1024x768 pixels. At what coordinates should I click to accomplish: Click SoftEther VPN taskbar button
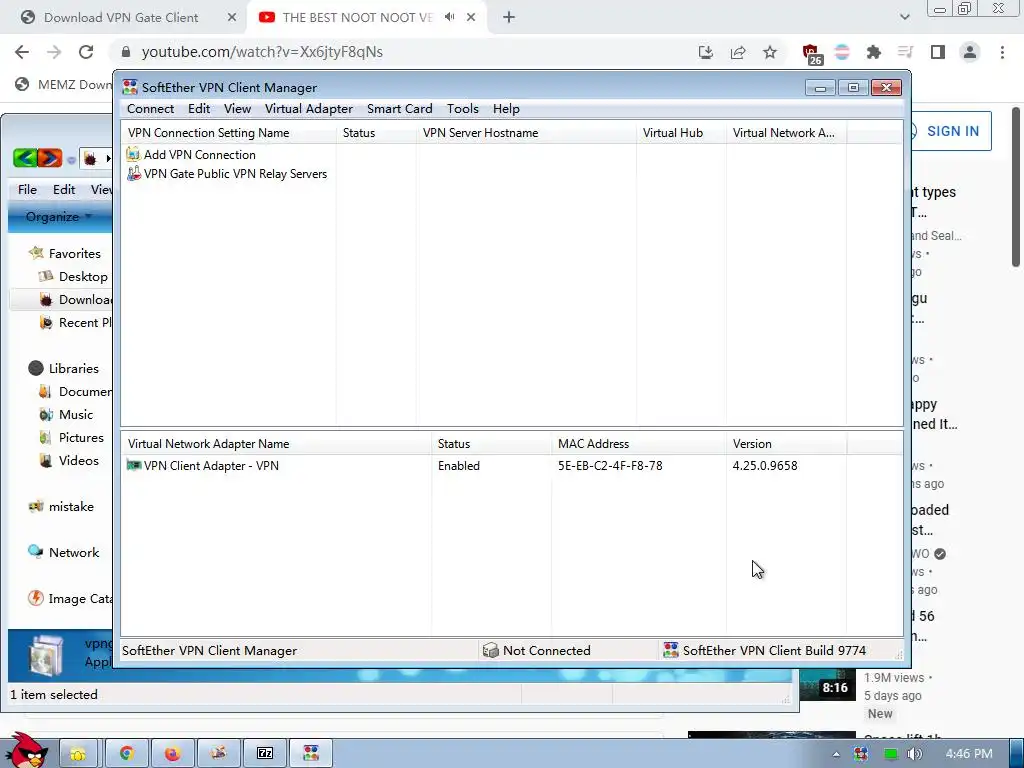pyautogui.click(x=311, y=754)
